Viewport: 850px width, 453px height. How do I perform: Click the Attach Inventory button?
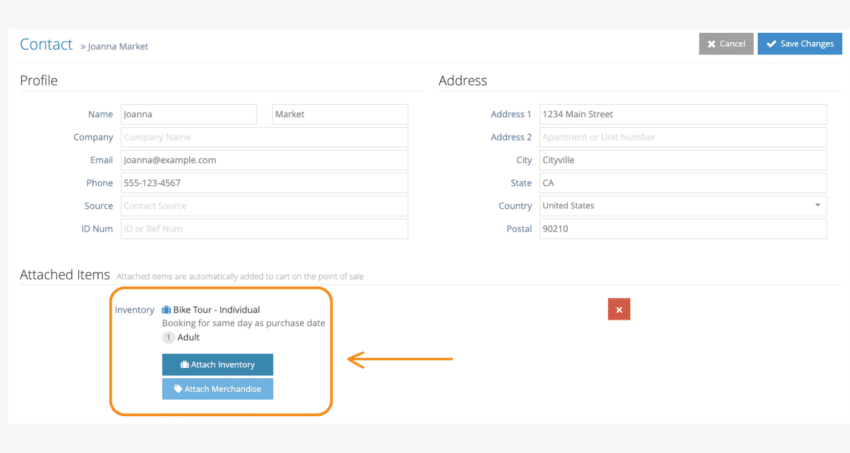217,365
